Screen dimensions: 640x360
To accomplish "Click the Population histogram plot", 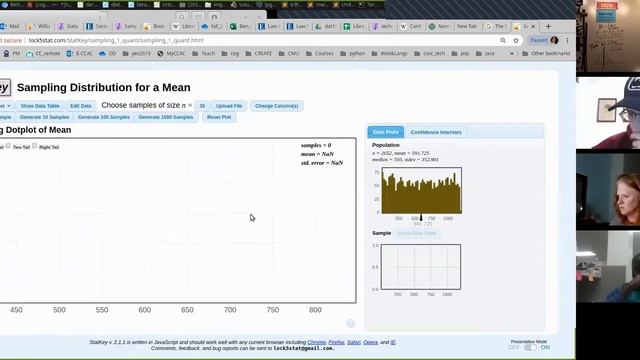I will coord(422,190).
